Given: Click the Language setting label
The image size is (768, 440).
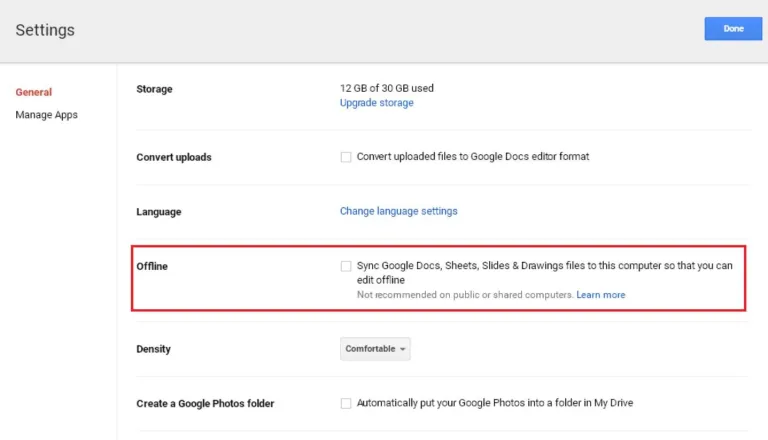Looking at the screenshot, I should [x=159, y=212].
